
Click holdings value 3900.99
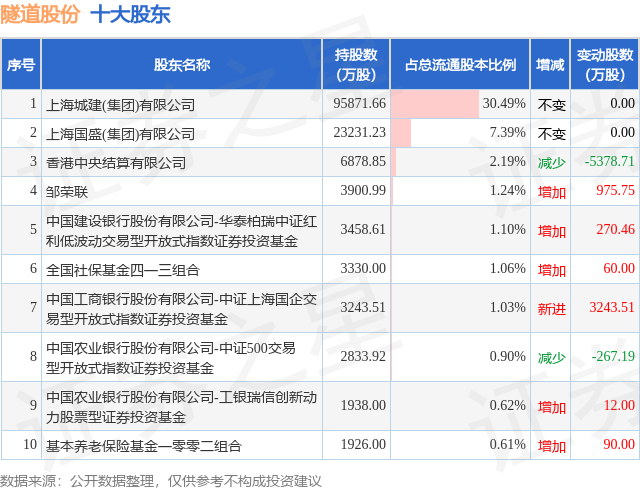(x=363, y=190)
